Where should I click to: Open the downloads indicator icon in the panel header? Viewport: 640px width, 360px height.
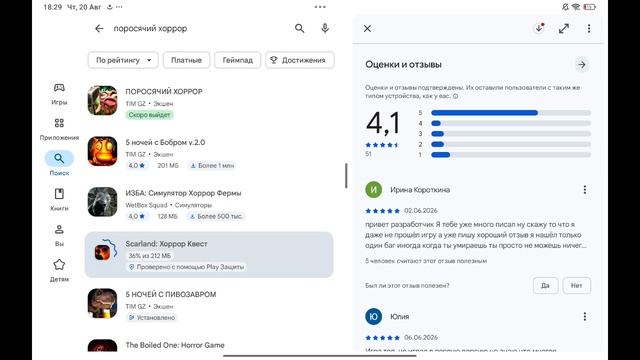coord(539,28)
